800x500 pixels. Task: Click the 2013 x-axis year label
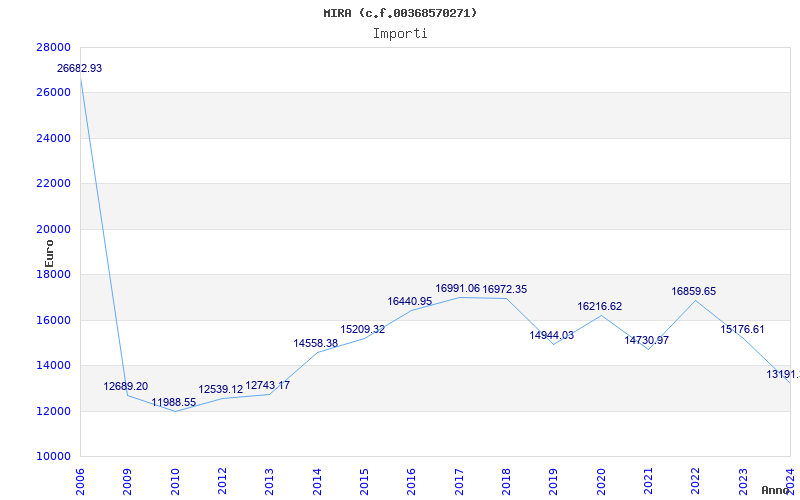[270, 481]
